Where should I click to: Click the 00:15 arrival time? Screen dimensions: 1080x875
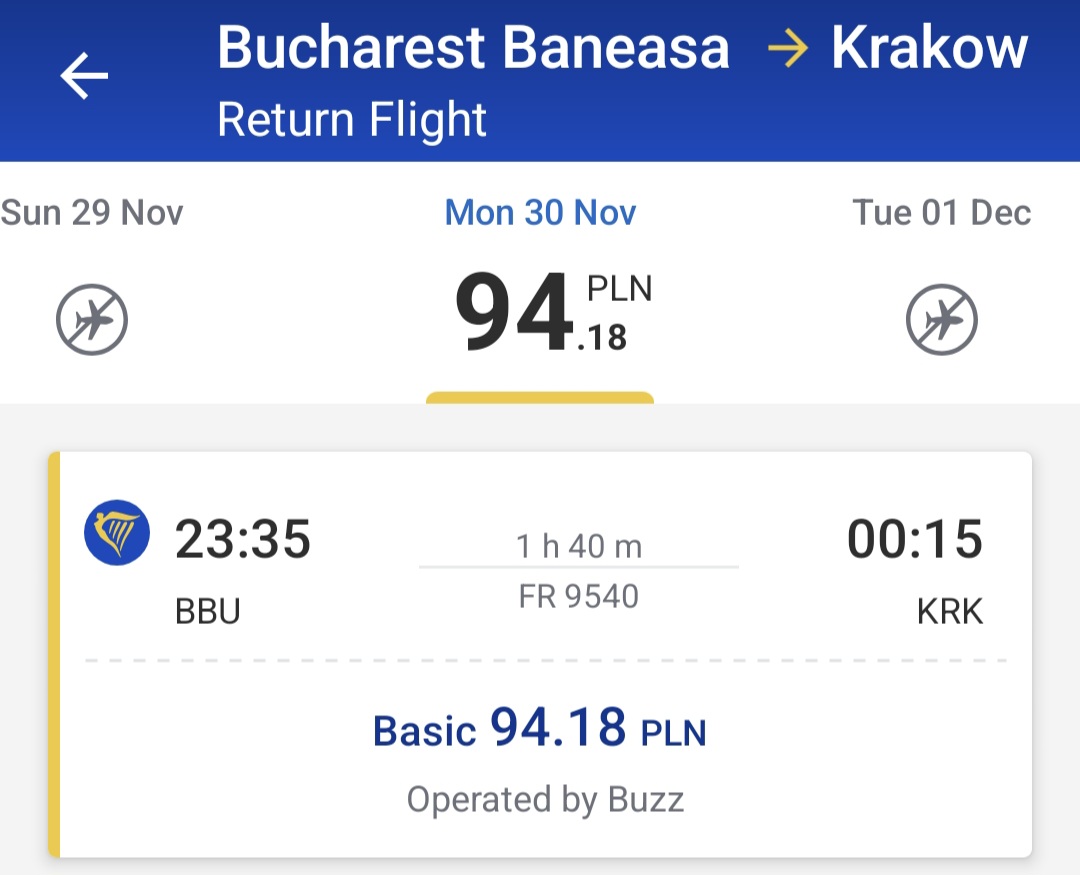[x=915, y=539]
